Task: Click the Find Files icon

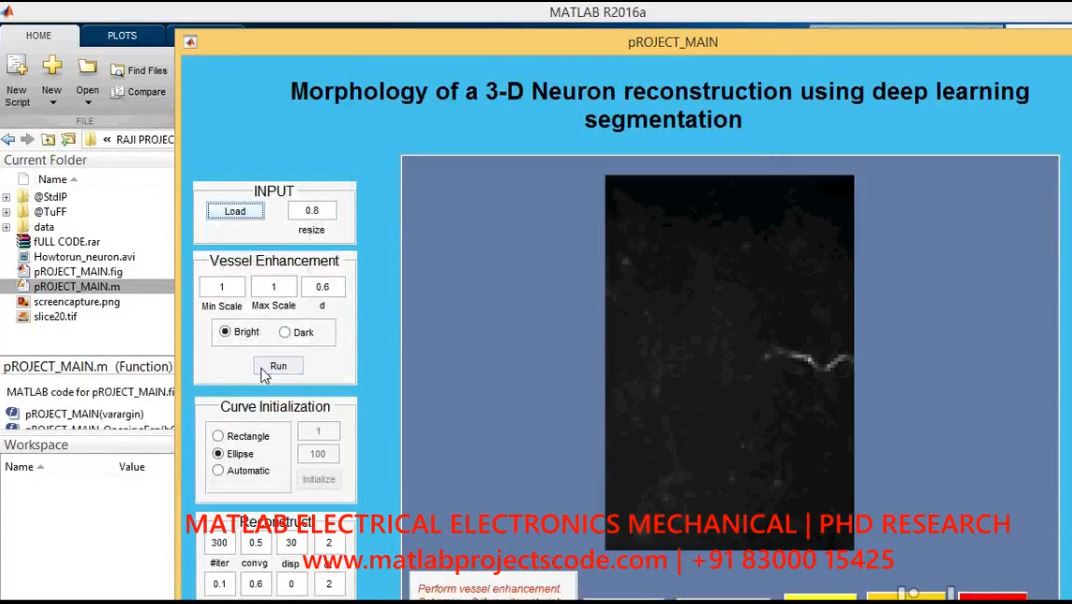Action: point(118,71)
